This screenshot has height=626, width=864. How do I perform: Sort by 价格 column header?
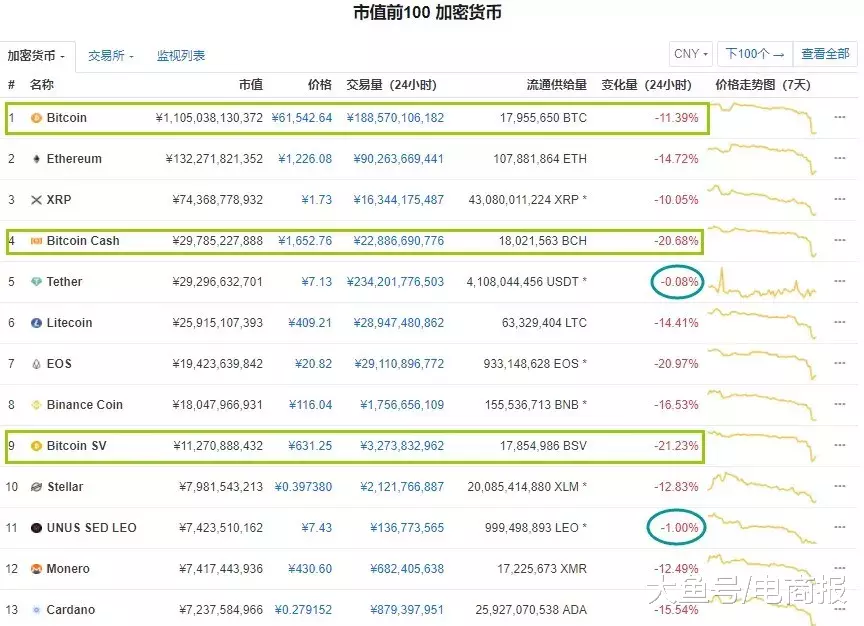coord(320,85)
